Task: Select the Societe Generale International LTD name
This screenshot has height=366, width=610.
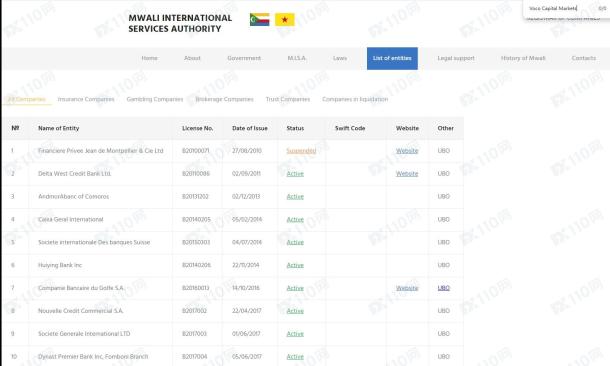Action: click(x=84, y=334)
